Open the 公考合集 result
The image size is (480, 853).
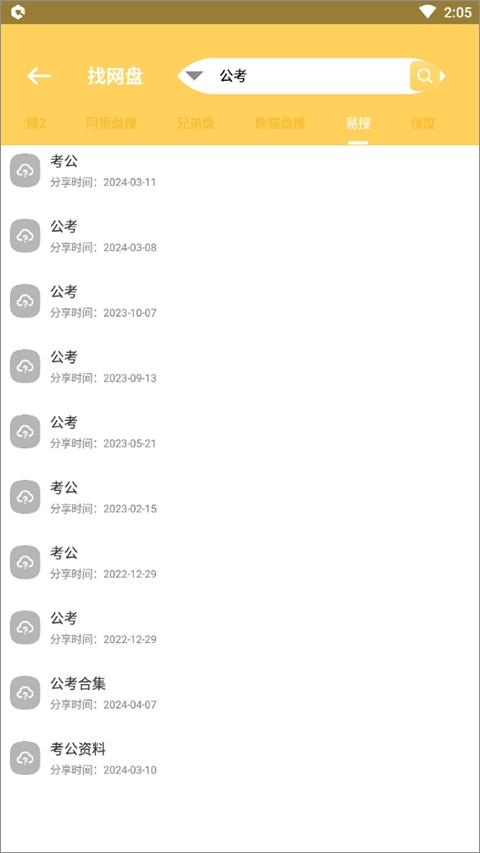[x=240, y=693]
